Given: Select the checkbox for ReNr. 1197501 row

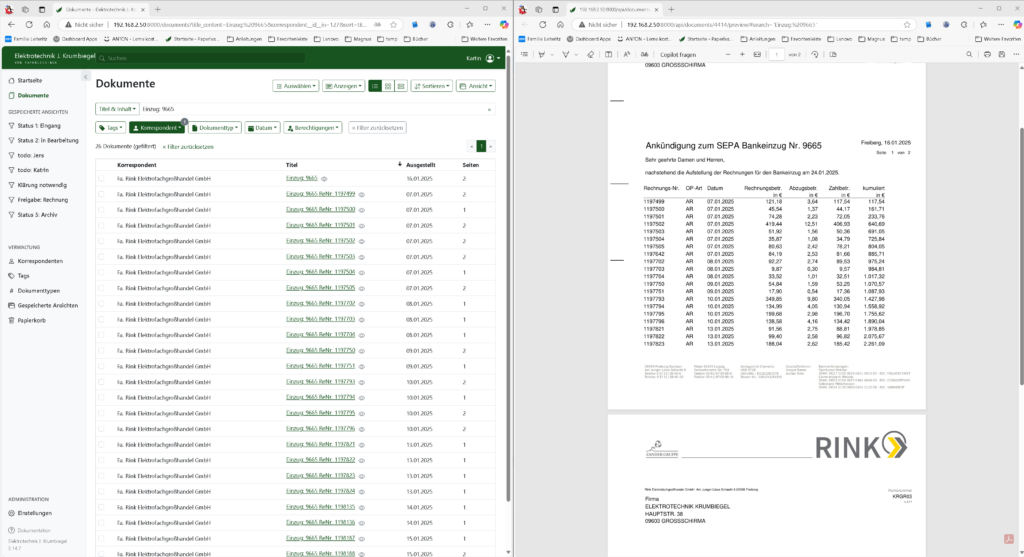Looking at the screenshot, I should click(x=101, y=225).
